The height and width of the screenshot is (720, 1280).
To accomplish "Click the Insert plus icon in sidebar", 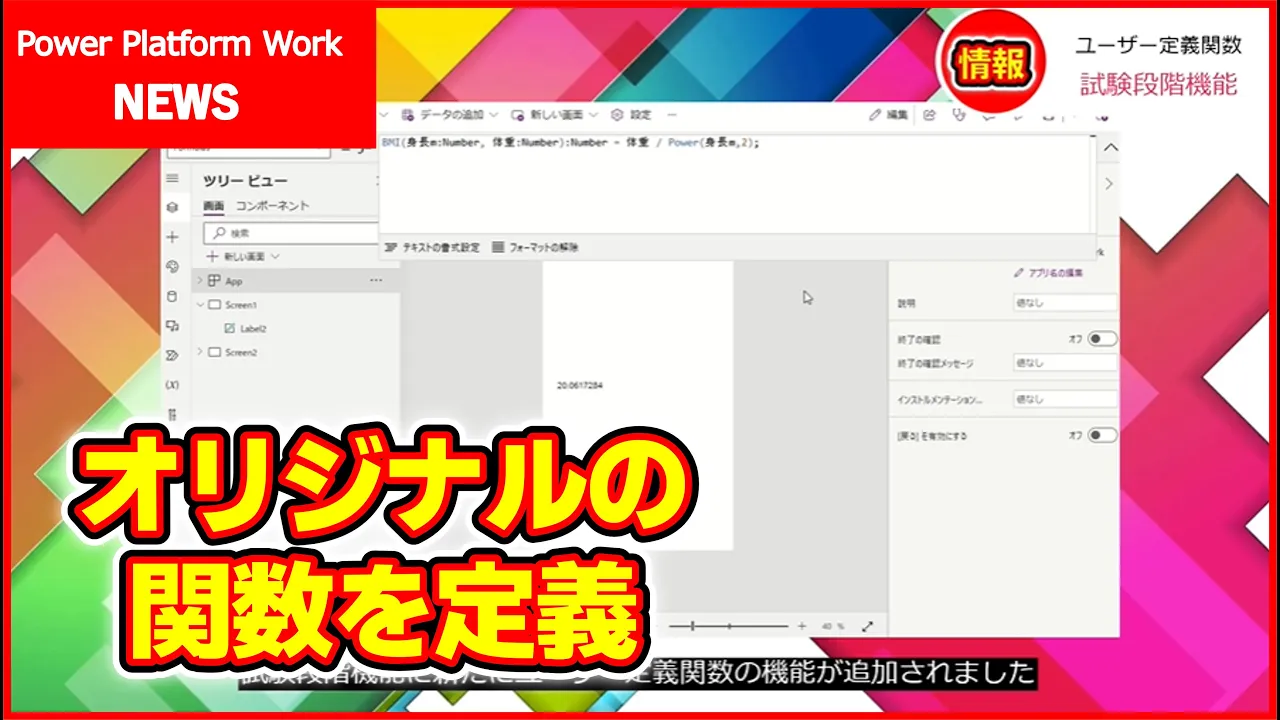I will click(x=172, y=237).
